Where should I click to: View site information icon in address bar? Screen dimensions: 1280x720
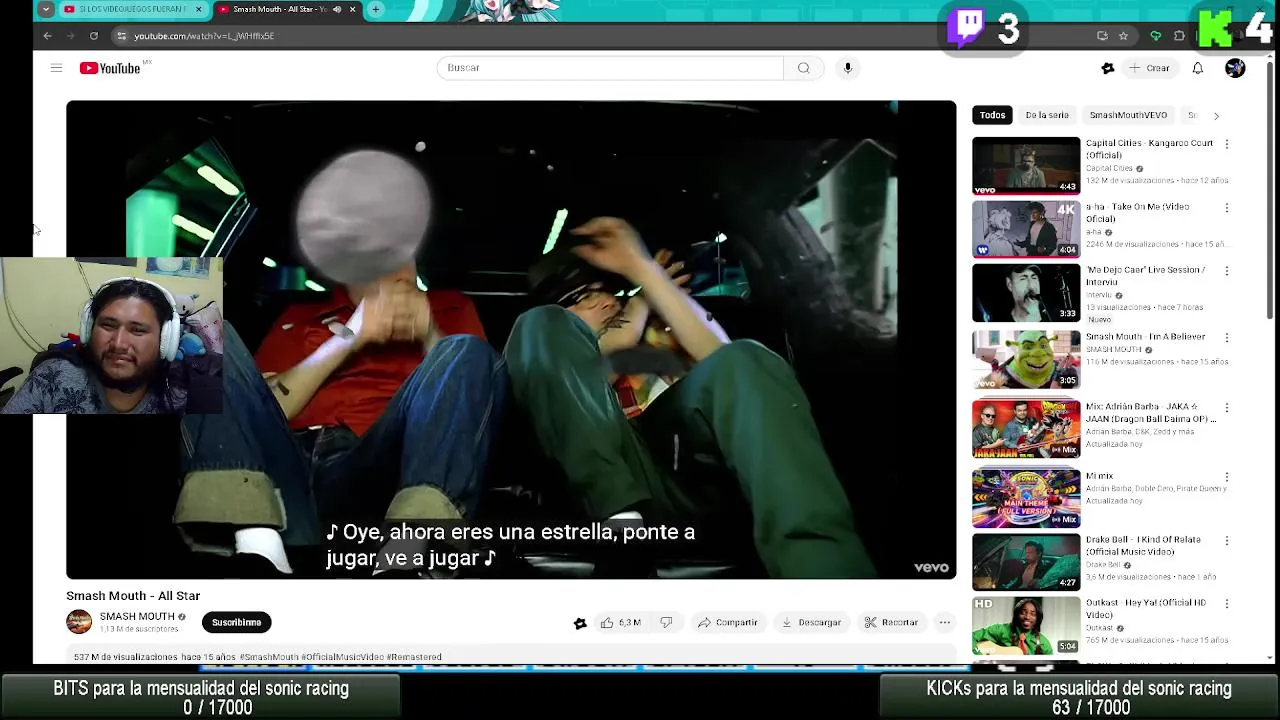tap(121, 36)
